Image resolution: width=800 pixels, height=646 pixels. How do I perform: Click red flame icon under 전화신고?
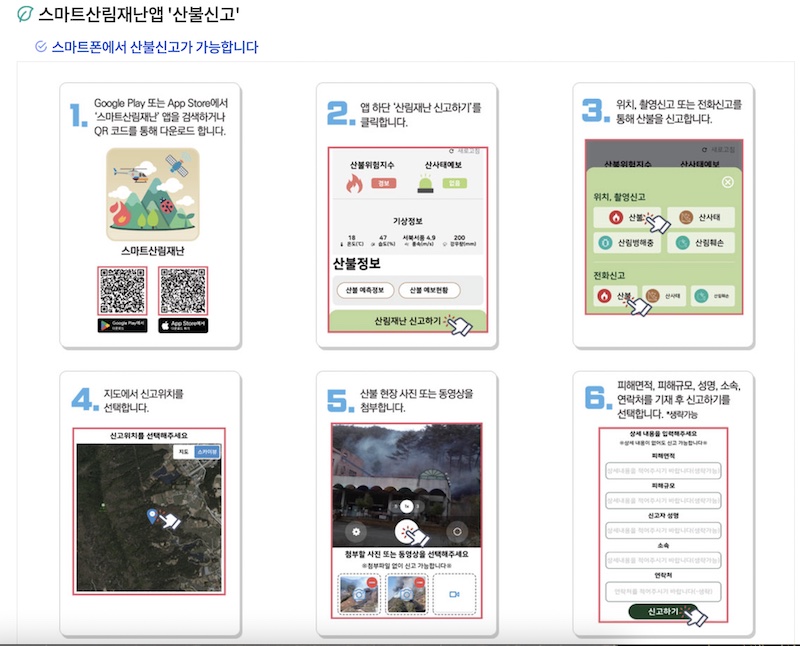604,296
